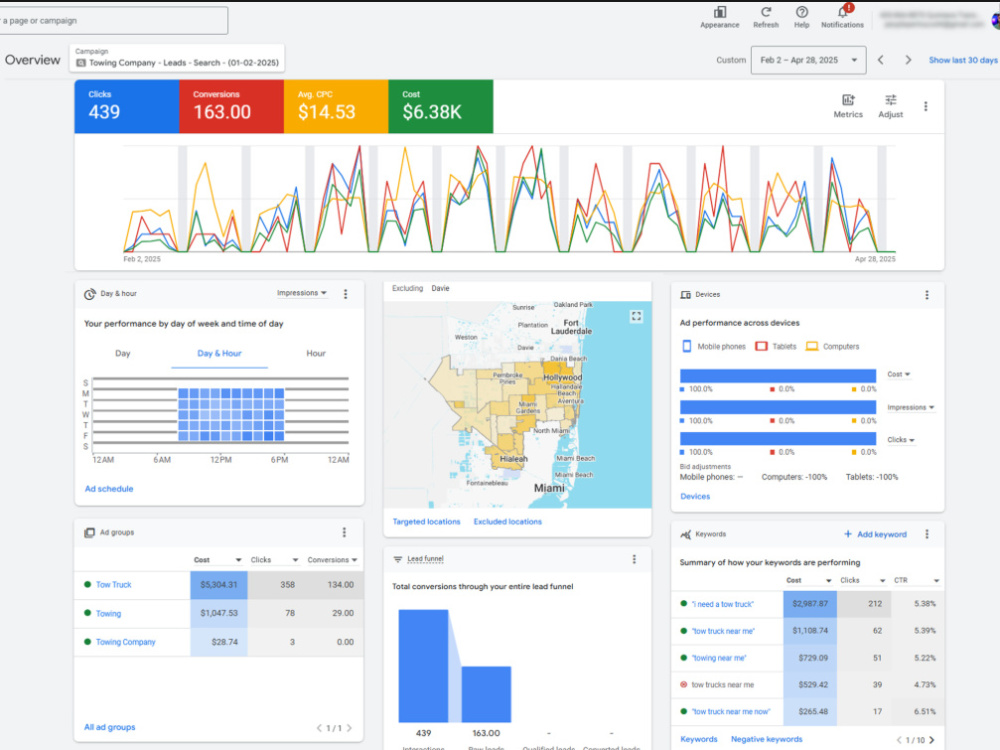Image resolution: width=1000 pixels, height=750 pixels.
Task: Open the 'i need a tow truck' keyword
Action: [x=723, y=604]
